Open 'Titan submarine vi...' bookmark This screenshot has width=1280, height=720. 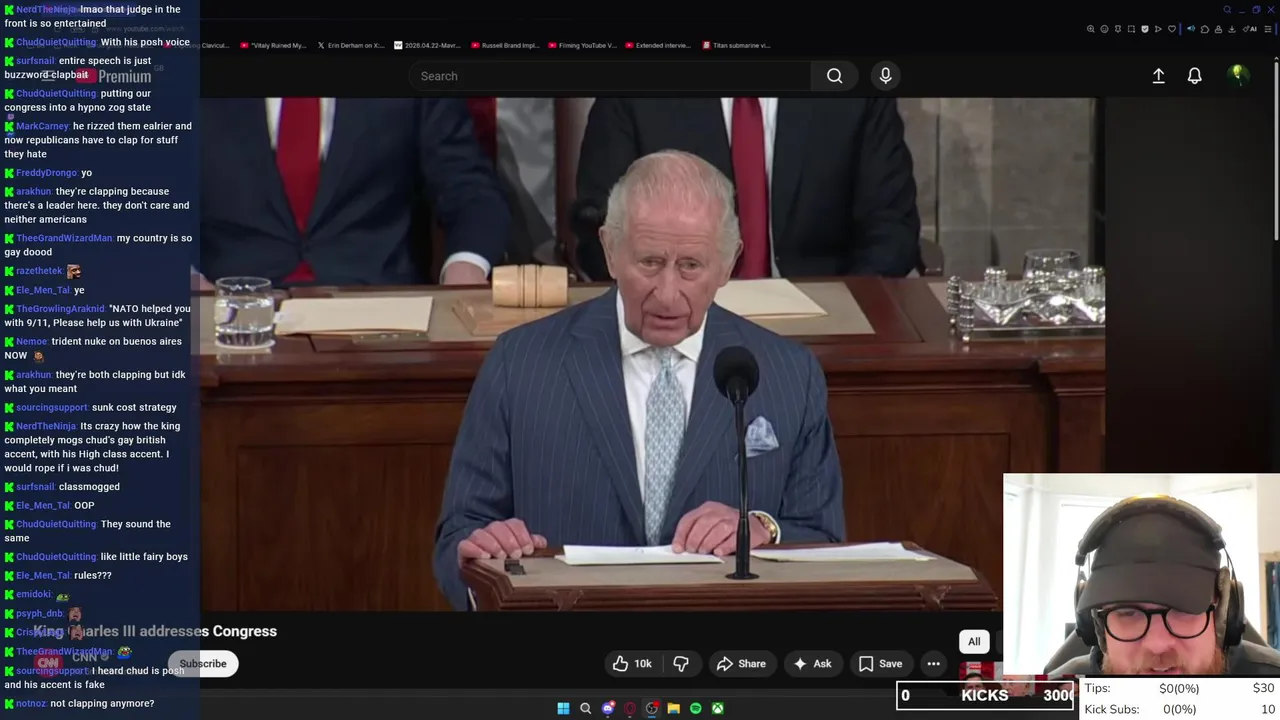[x=736, y=45]
